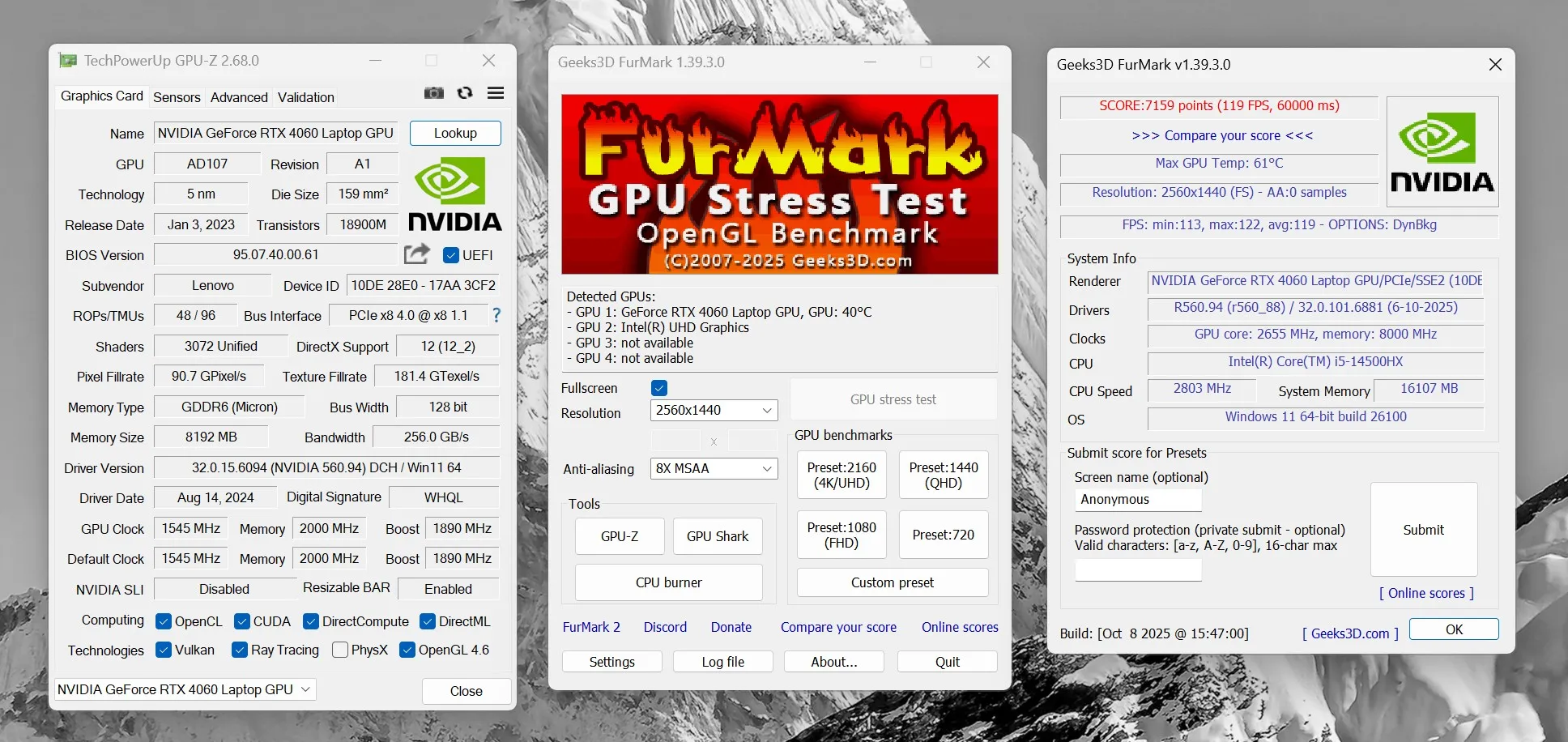This screenshot has width=1568, height=742.
Task: Click the Lookup button
Action: 455,133
